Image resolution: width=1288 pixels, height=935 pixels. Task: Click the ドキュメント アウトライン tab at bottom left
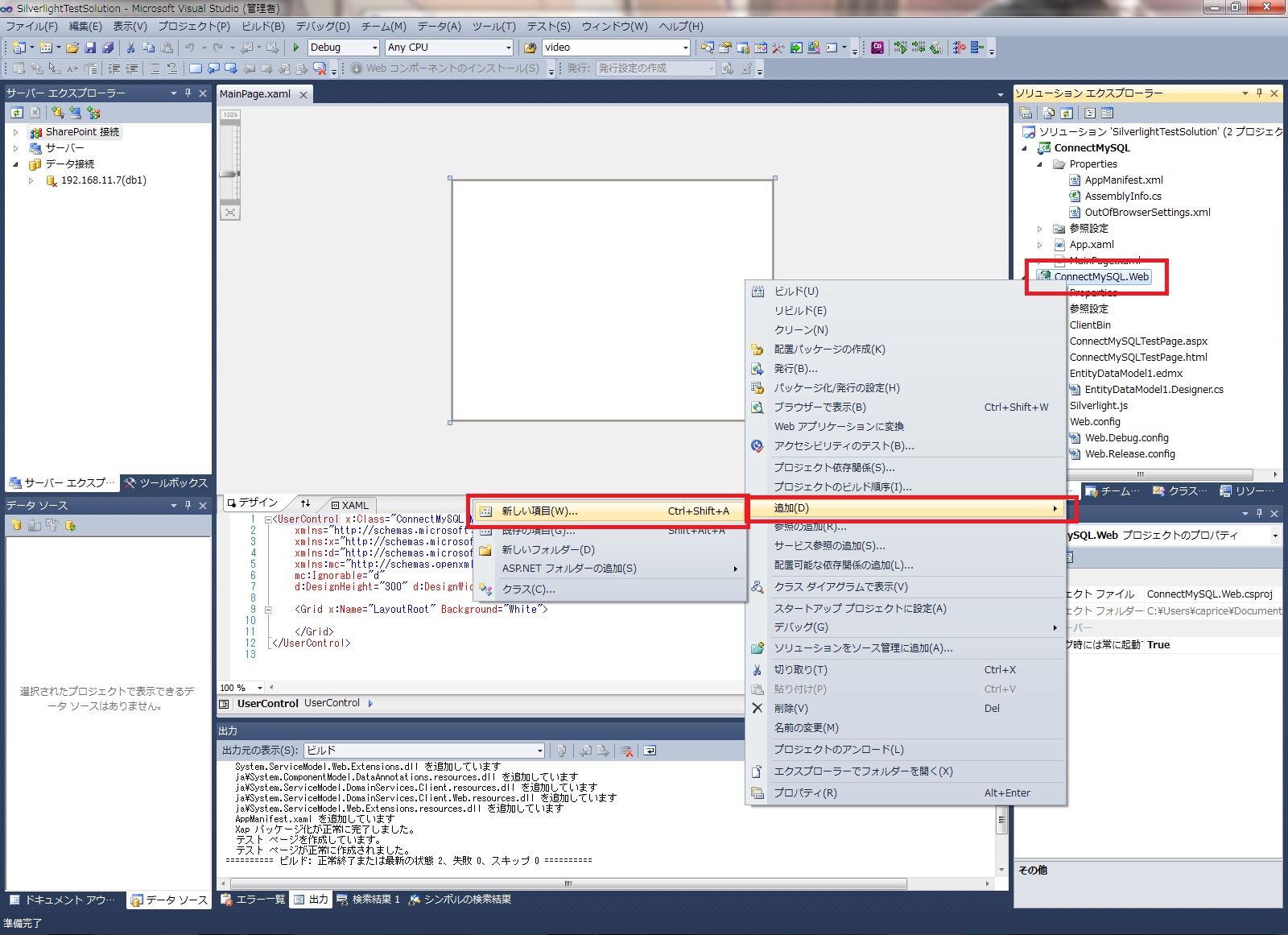(63, 900)
